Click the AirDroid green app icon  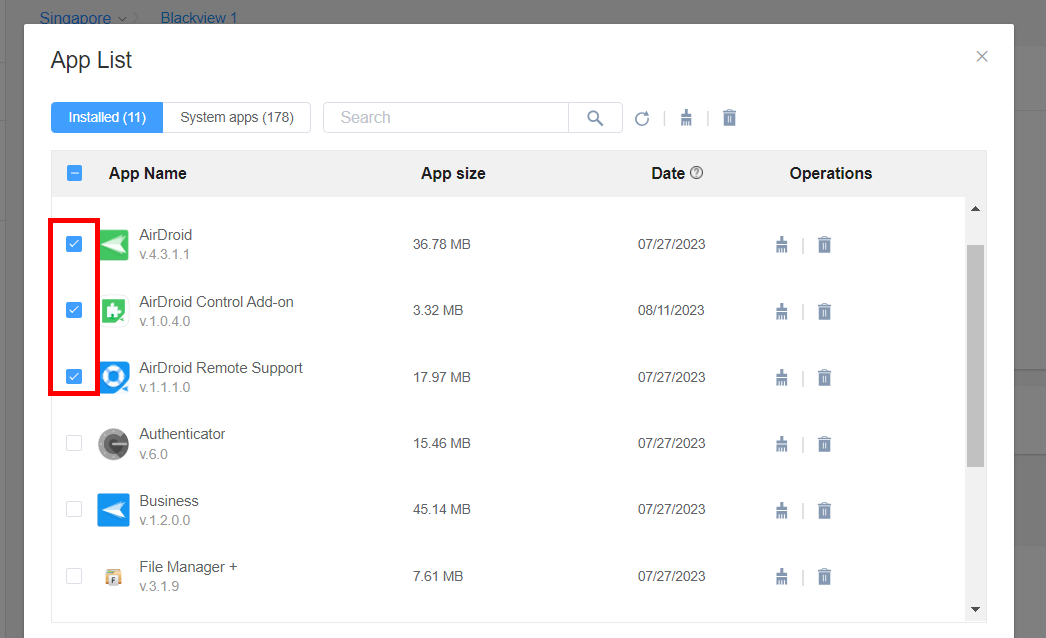(x=114, y=245)
